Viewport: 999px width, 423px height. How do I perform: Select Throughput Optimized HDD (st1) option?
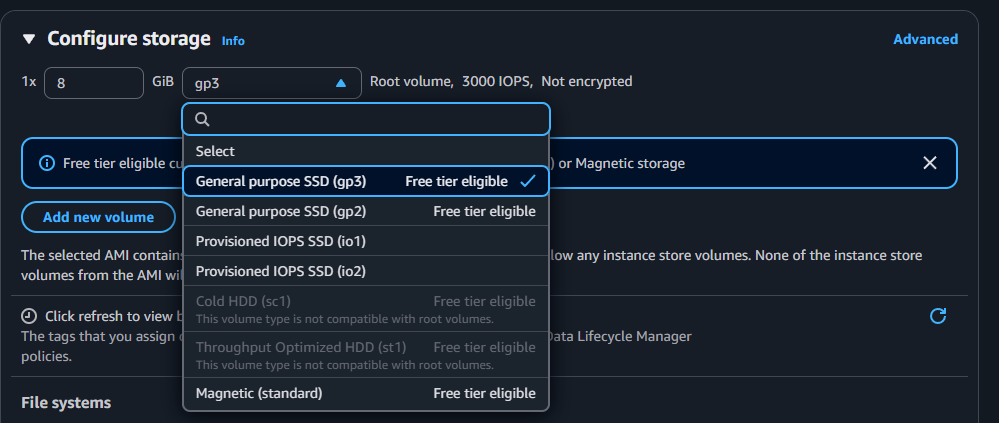pos(366,354)
